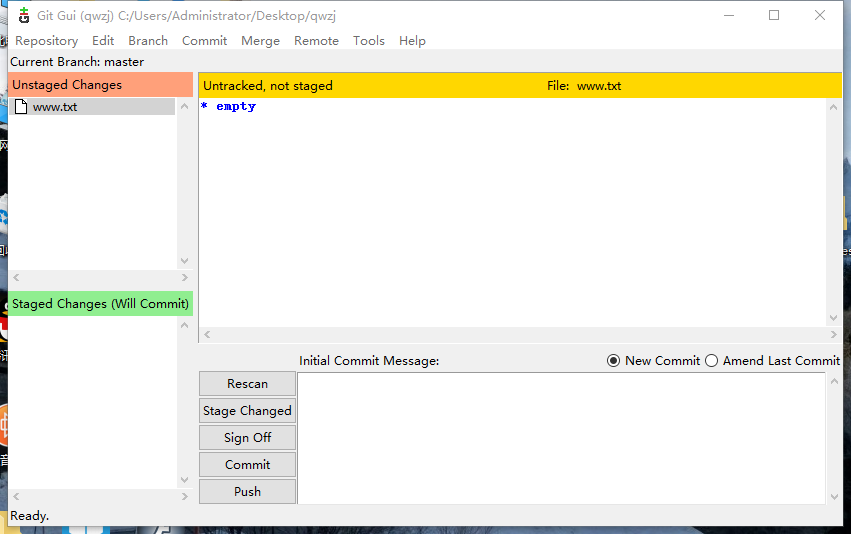
Task: Click the Sign Off button
Action: (247, 437)
